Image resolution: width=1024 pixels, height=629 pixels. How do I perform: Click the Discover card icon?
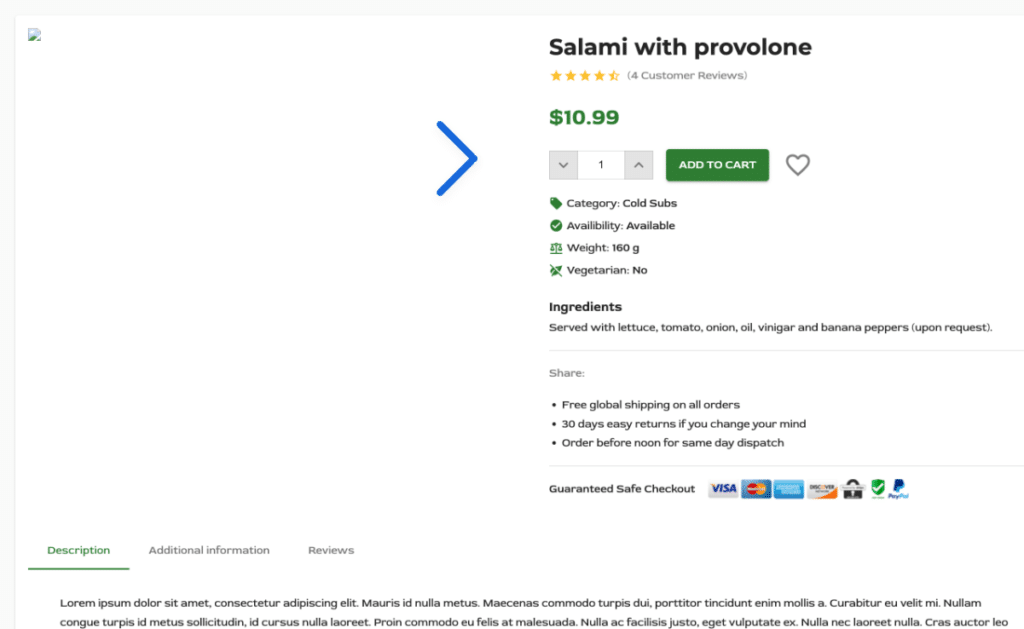tap(822, 489)
